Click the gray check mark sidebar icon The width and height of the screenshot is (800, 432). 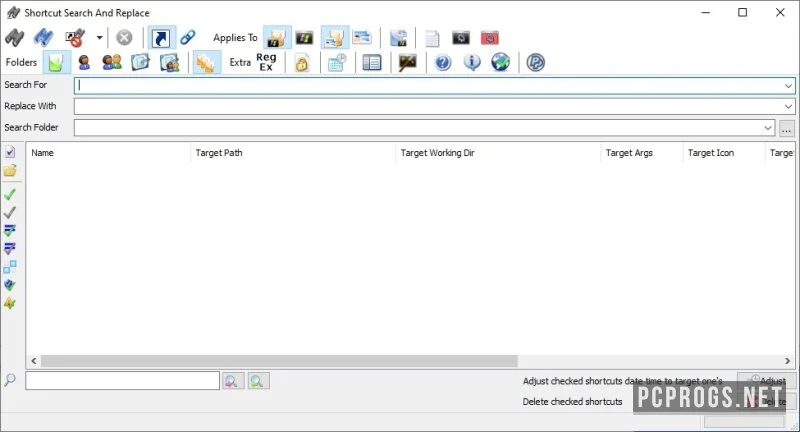(x=10, y=212)
